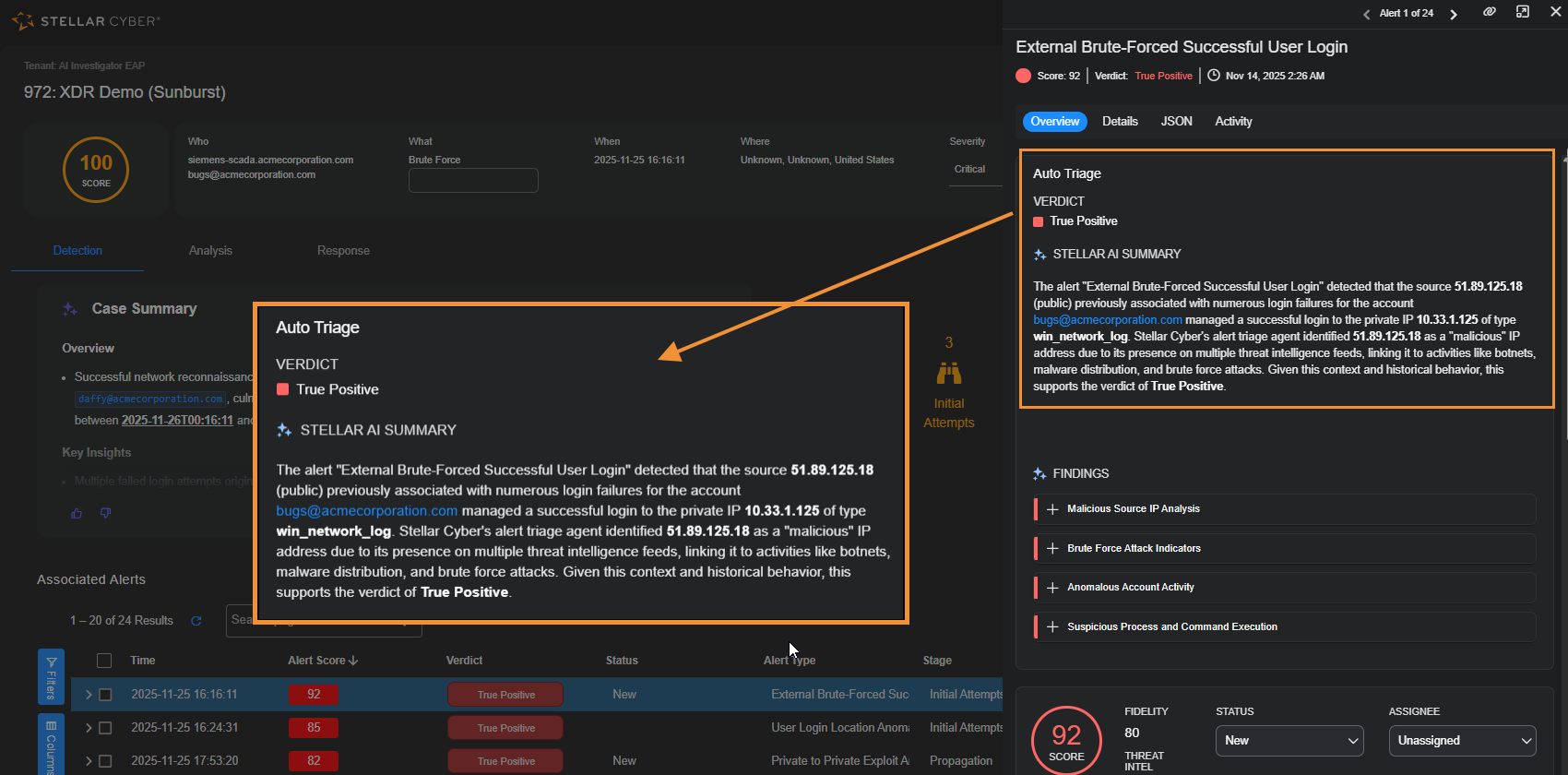The width and height of the screenshot is (1568, 775).
Task: Go to the previous alert arrow
Action: pos(1366,14)
